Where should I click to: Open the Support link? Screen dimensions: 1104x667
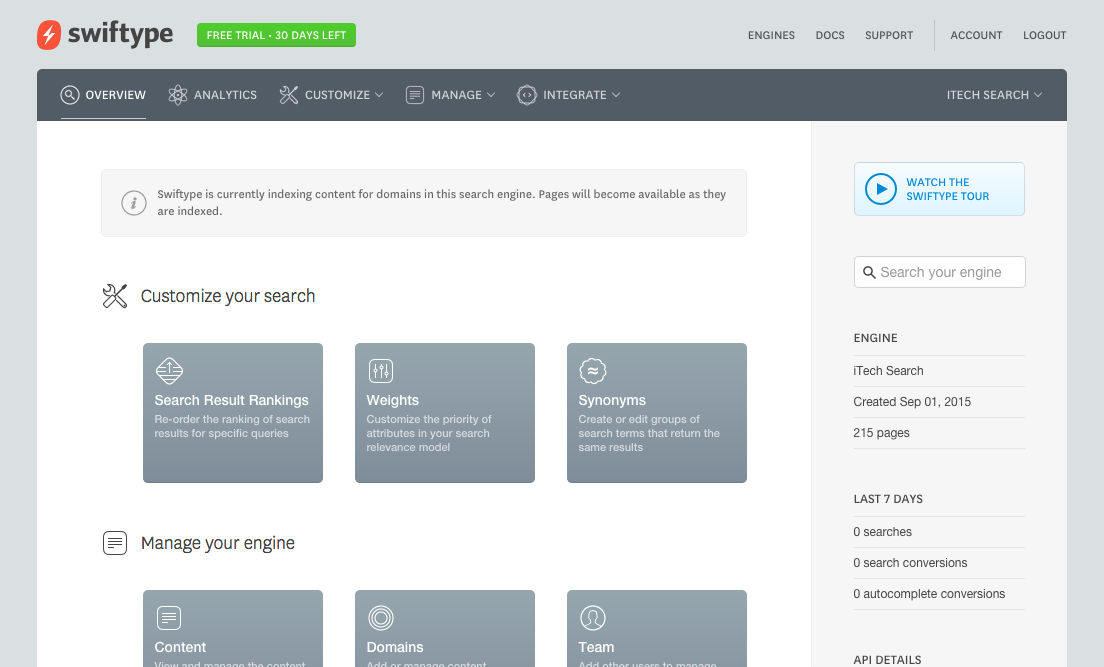[x=889, y=35]
